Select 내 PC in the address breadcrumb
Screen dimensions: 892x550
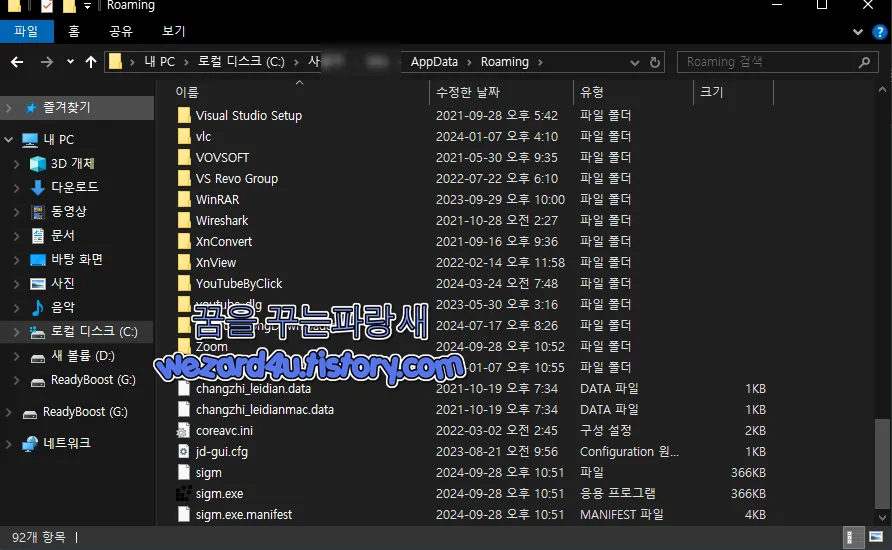coord(159,61)
